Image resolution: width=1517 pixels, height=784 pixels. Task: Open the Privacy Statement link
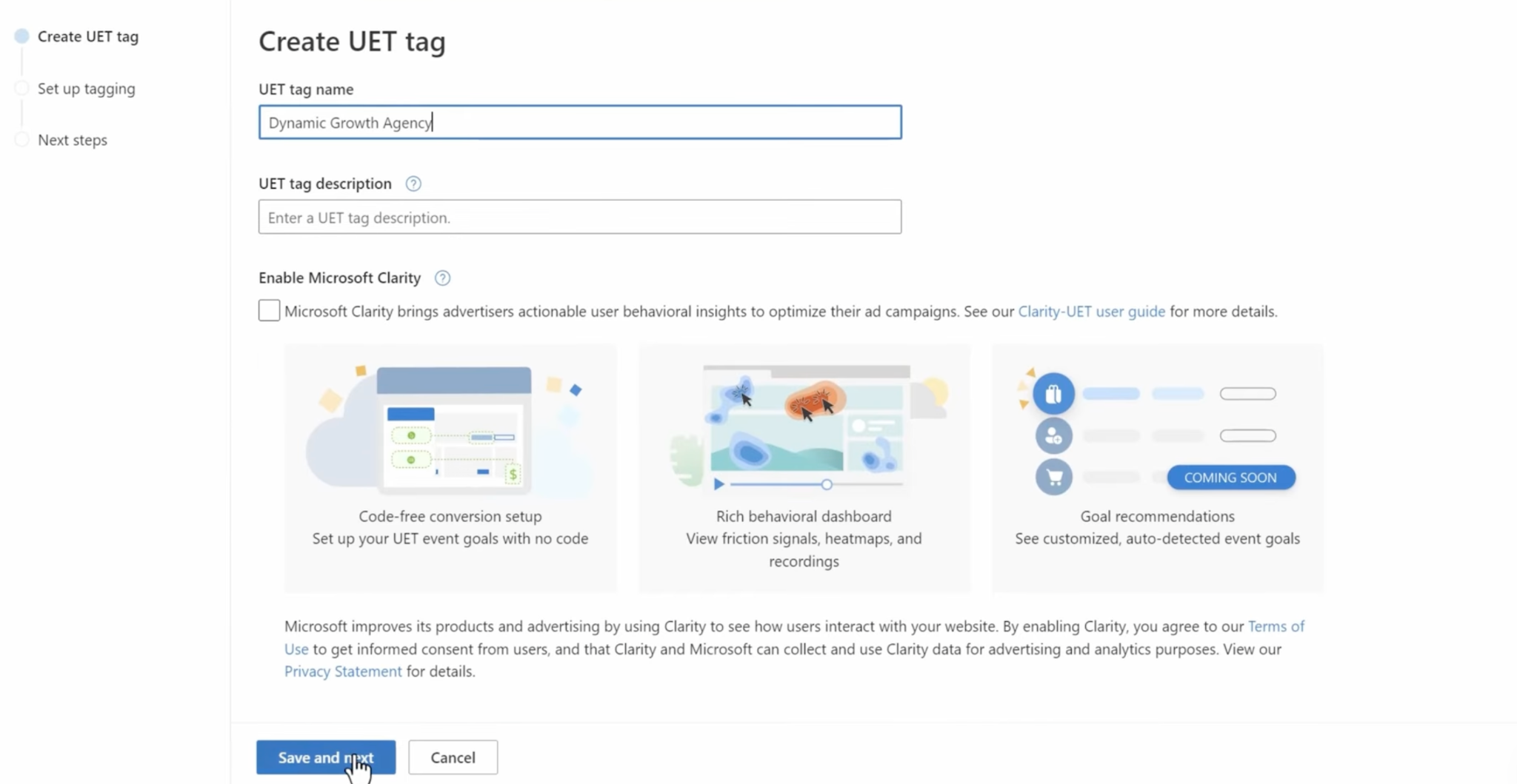[x=343, y=671]
